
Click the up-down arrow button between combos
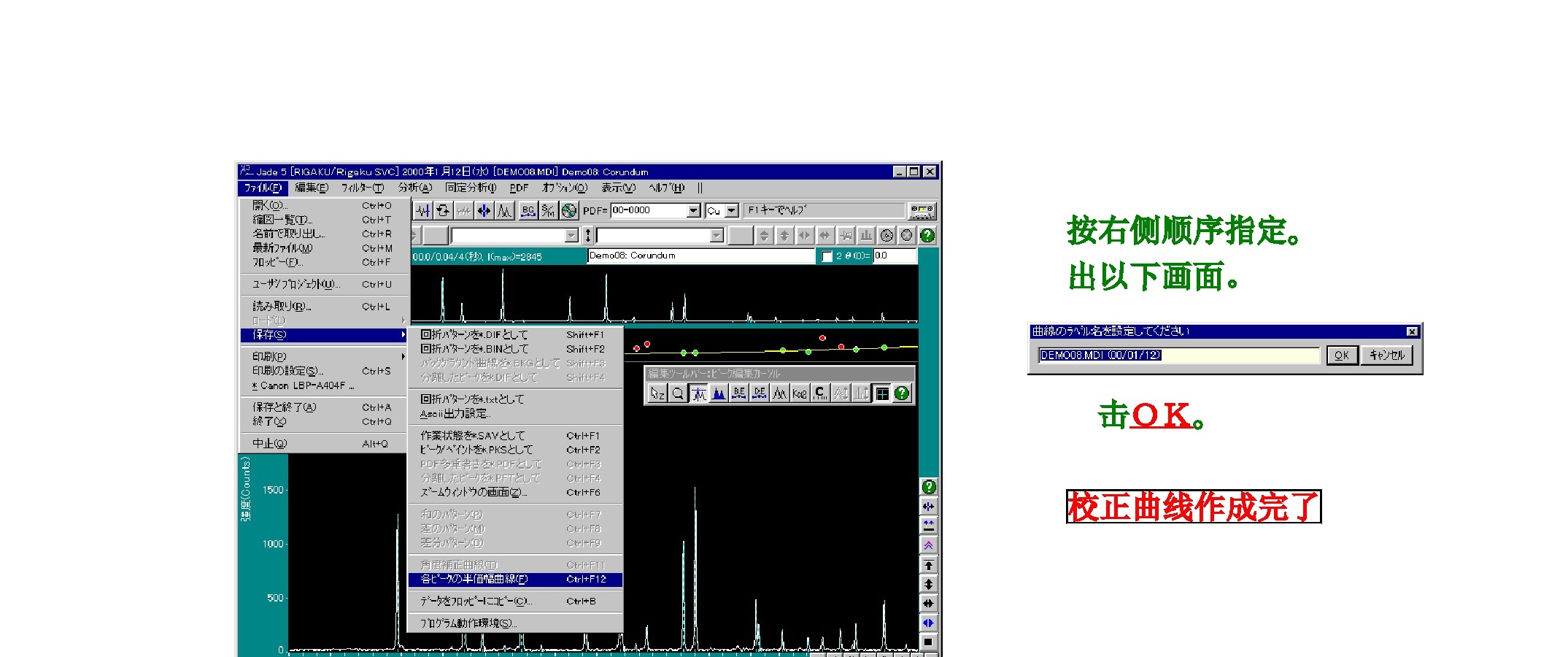(x=588, y=235)
